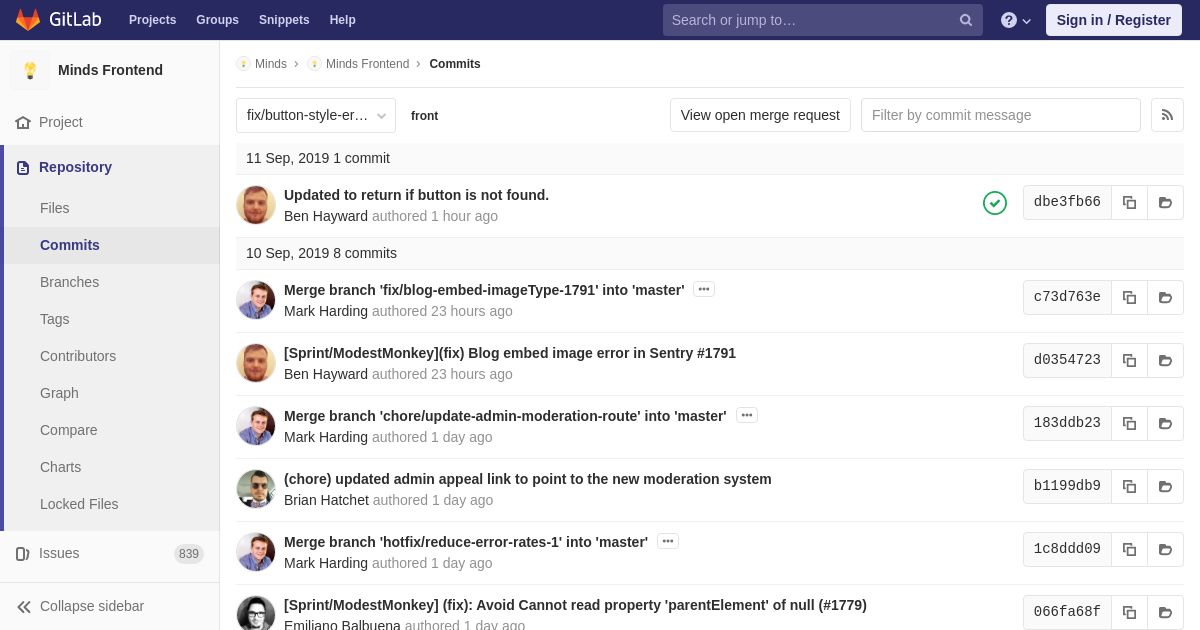This screenshot has height=630, width=1200.
Task: Open Charts in sidebar
Action: click(60, 467)
